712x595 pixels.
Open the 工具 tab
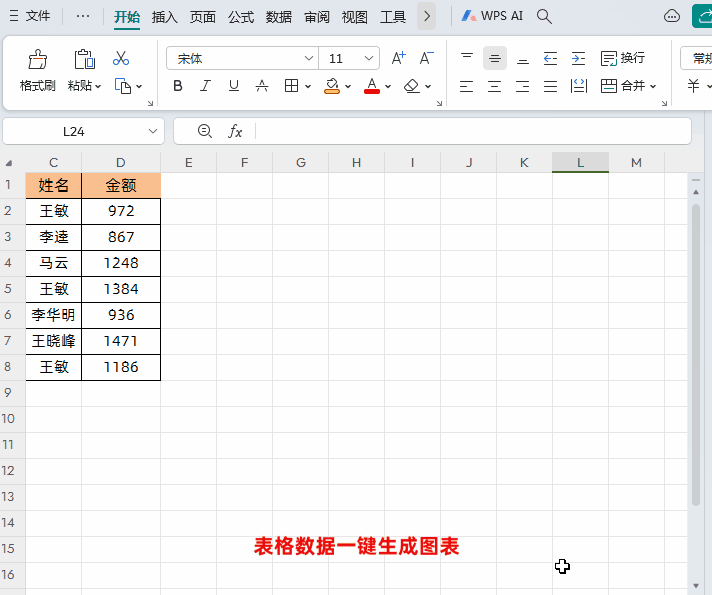(x=393, y=17)
